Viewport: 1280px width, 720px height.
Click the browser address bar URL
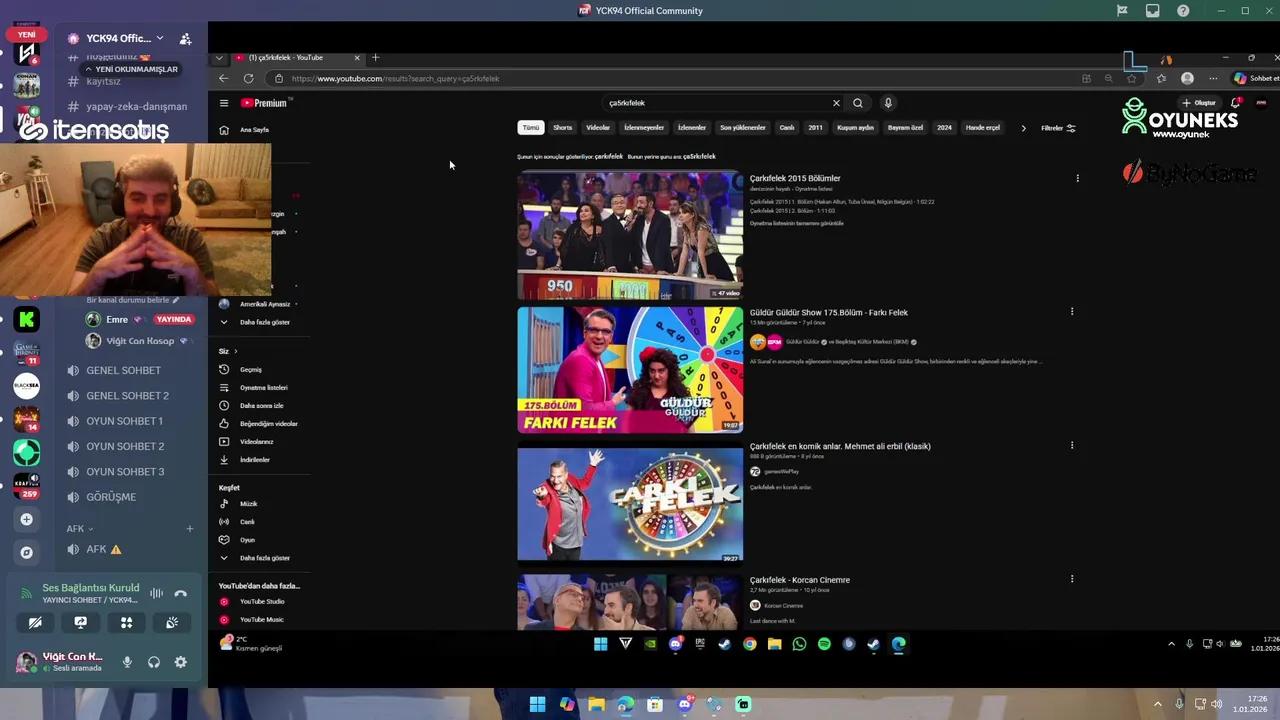tap(395, 78)
